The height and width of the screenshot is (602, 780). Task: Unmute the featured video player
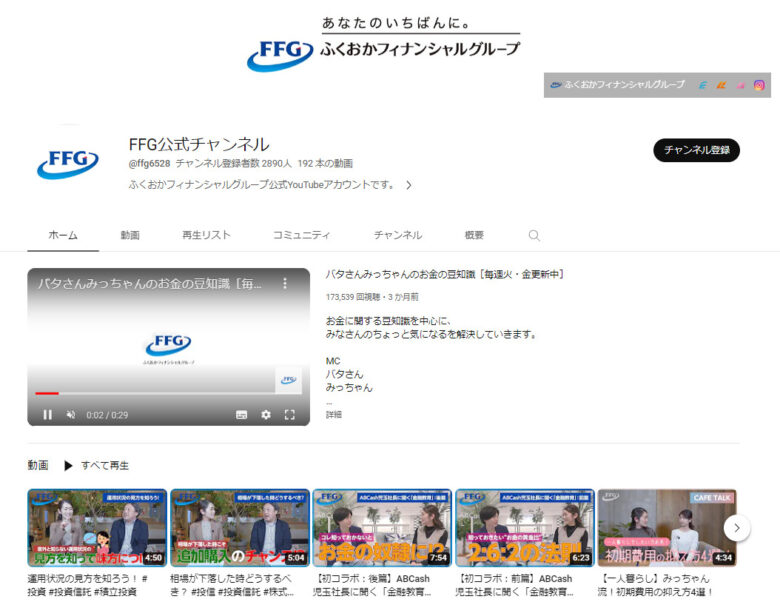[71, 414]
